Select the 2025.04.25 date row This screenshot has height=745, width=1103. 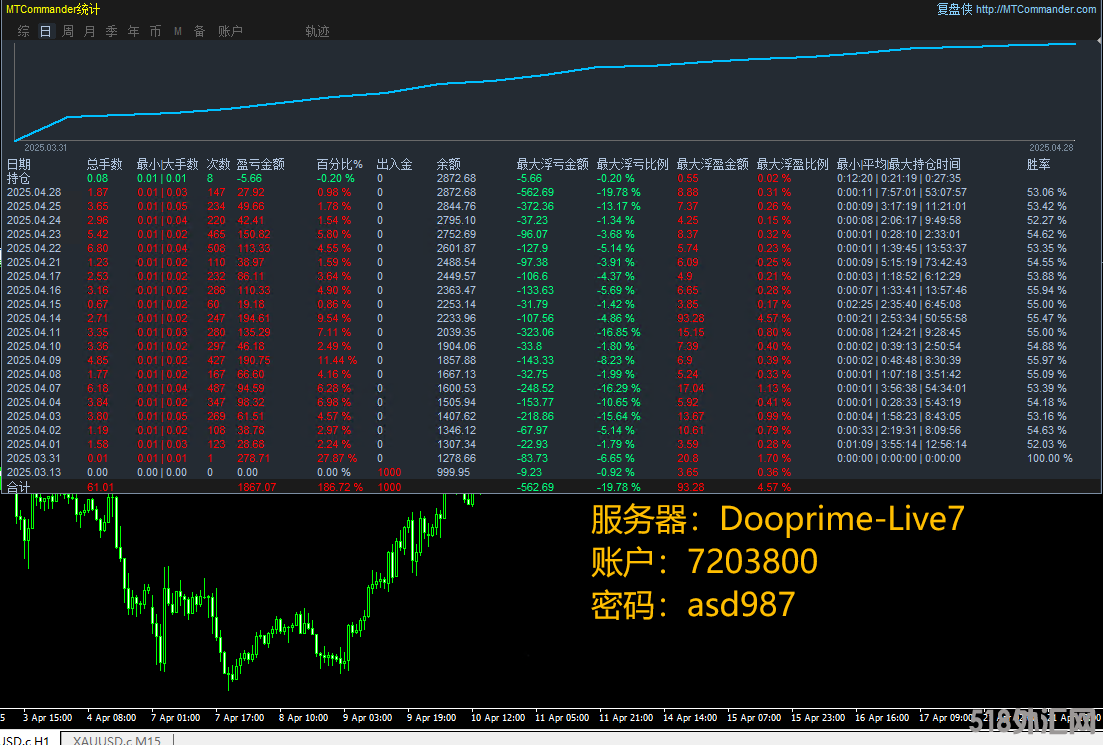click(34, 207)
